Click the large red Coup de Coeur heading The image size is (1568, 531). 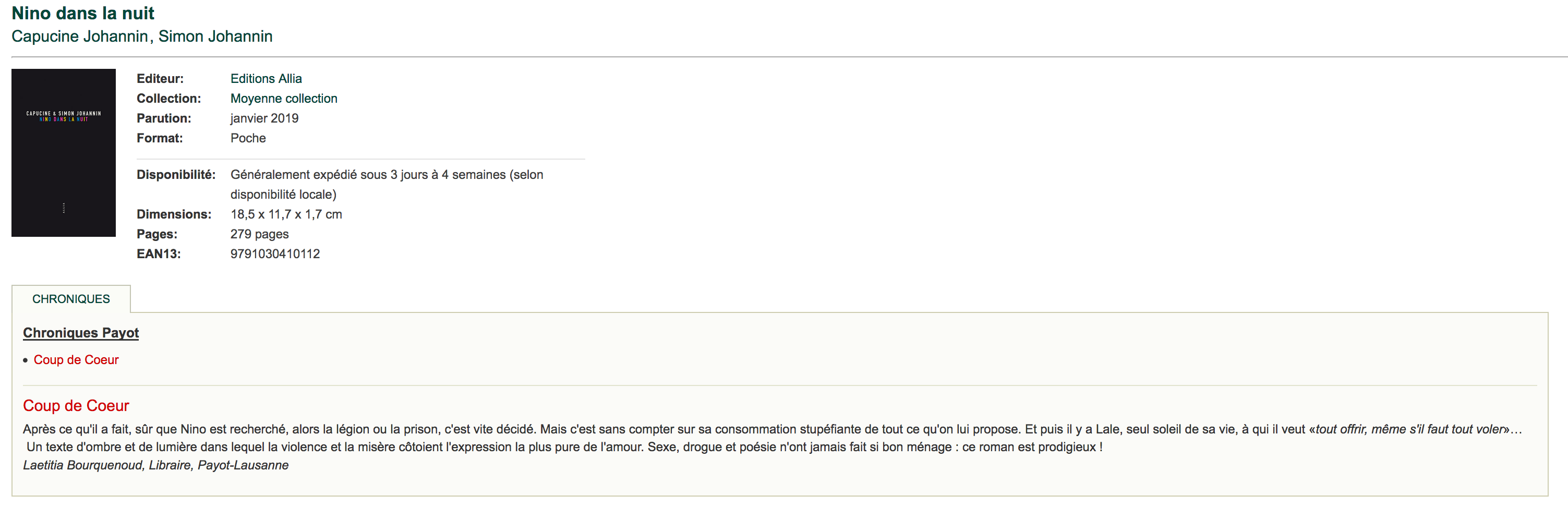click(x=76, y=406)
